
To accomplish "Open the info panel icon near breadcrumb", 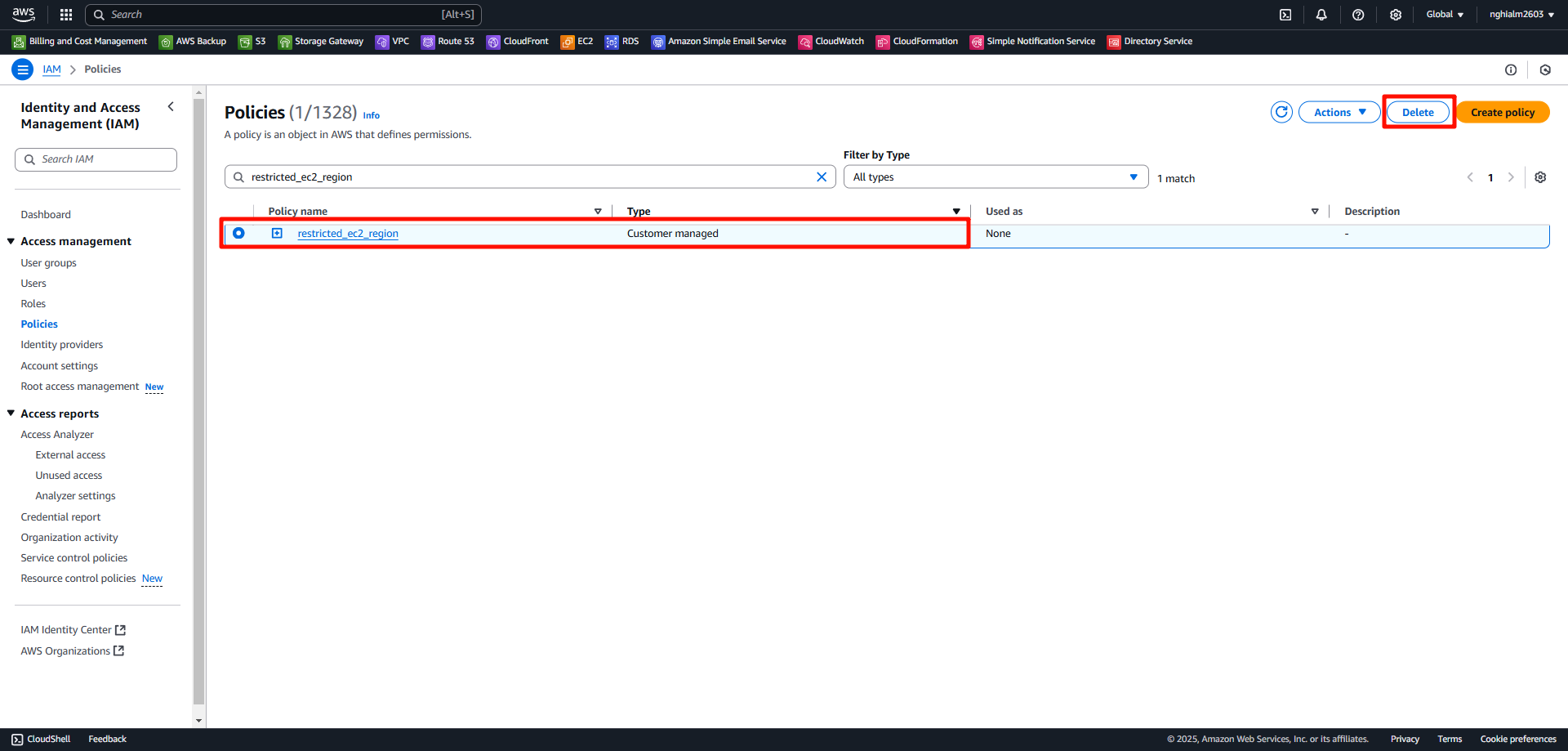I will pyautogui.click(x=1511, y=70).
